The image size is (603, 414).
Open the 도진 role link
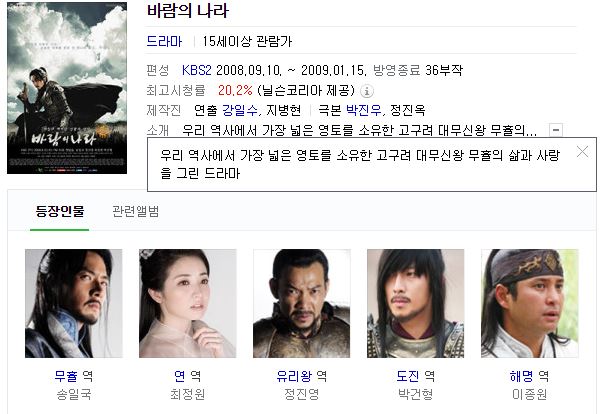pyautogui.click(x=408, y=376)
